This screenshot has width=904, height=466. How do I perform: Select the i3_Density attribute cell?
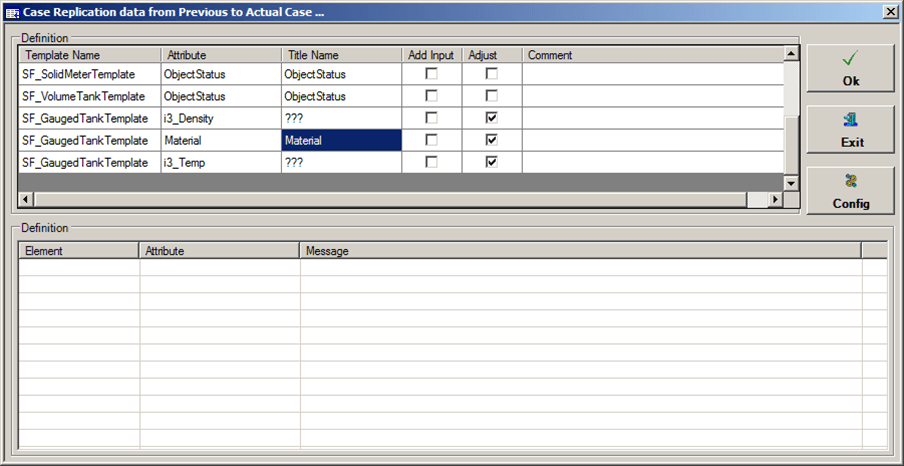pyautogui.click(x=221, y=118)
